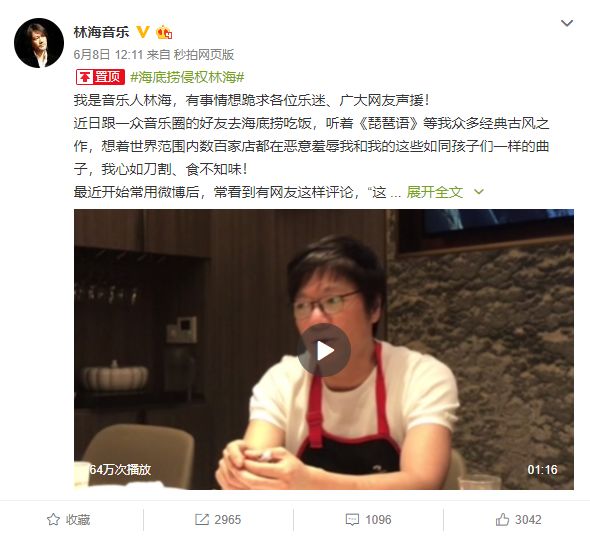The height and width of the screenshot is (538, 590).
Task: Open the post options chevron menu
Action: (x=567, y=23)
